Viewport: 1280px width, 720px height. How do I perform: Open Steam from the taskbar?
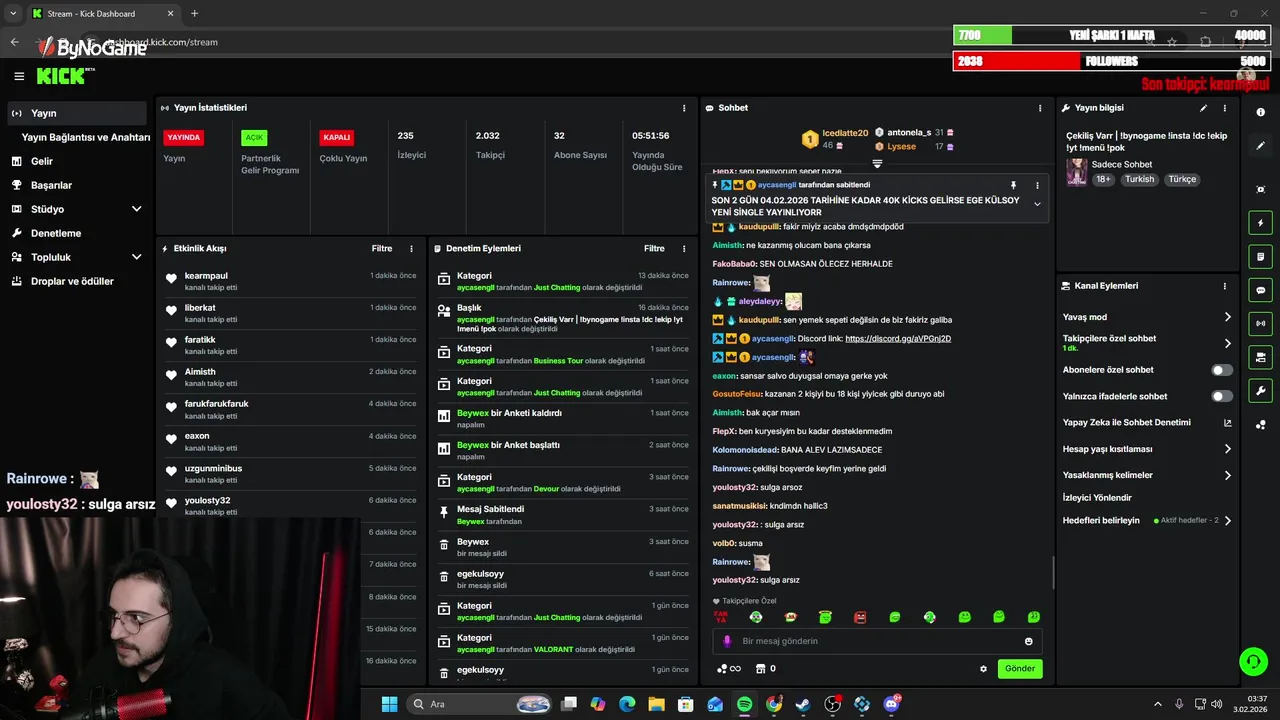point(802,704)
